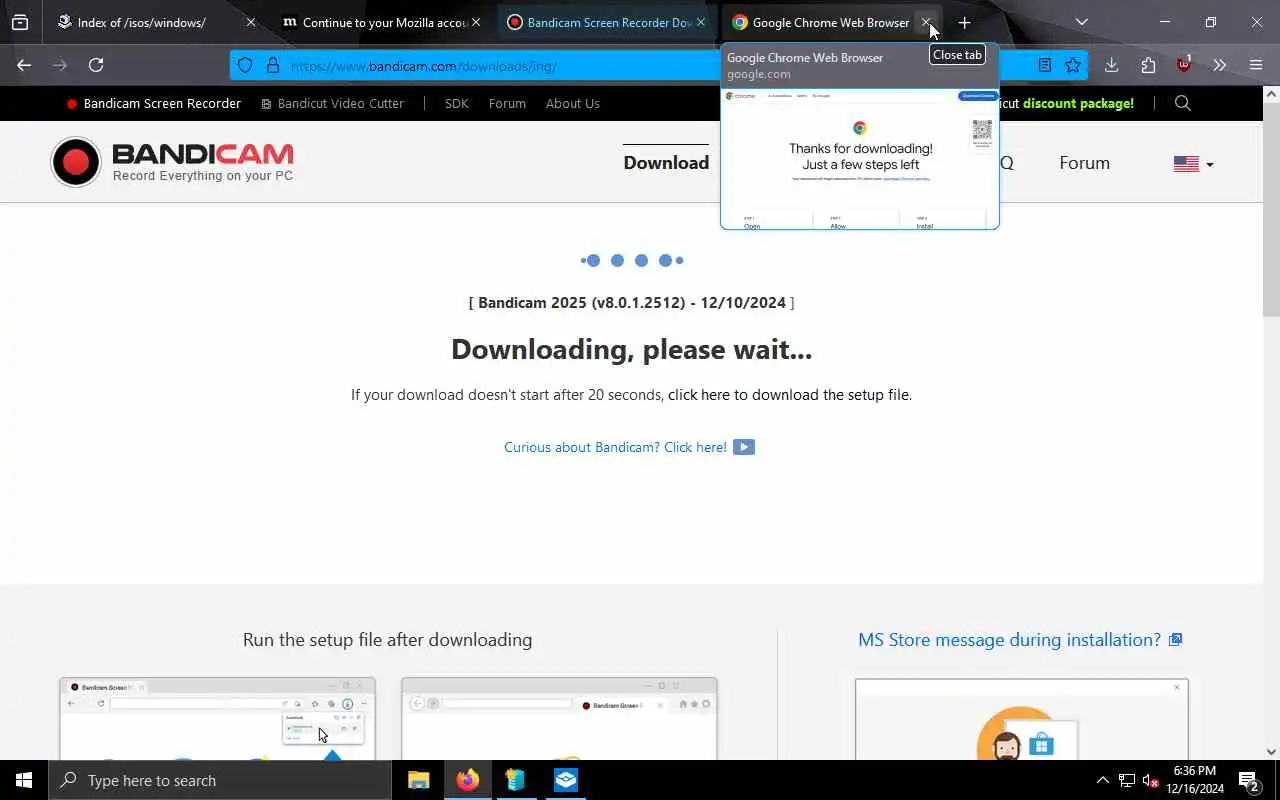
Task: Click Chrome tab preview thumbnail
Action: [x=860, y=159]
